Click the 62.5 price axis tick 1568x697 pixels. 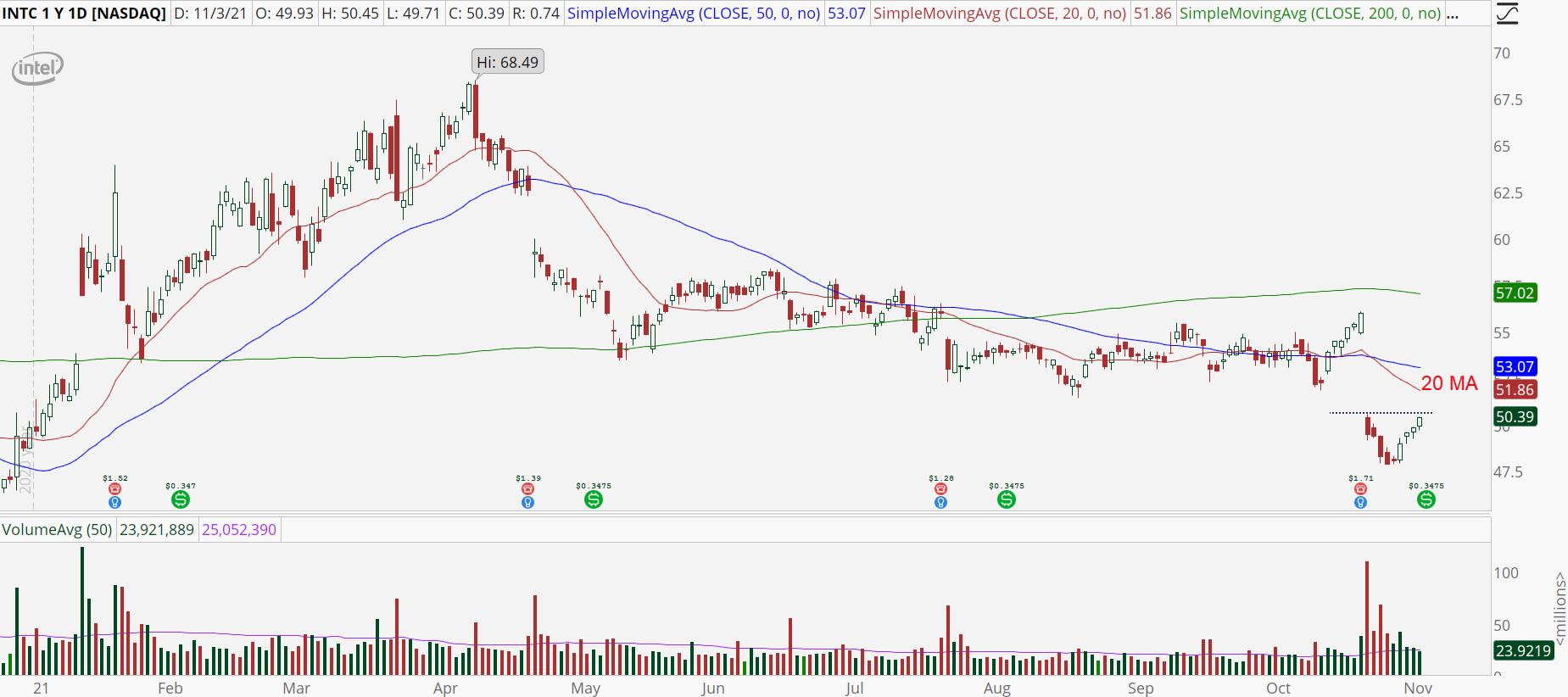click(1508, 193)
